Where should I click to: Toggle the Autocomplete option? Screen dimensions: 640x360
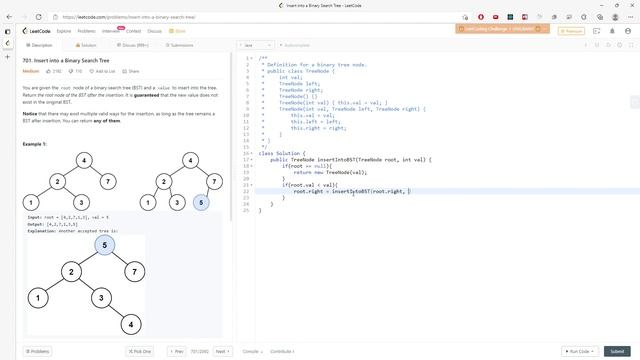pos(295,45)
